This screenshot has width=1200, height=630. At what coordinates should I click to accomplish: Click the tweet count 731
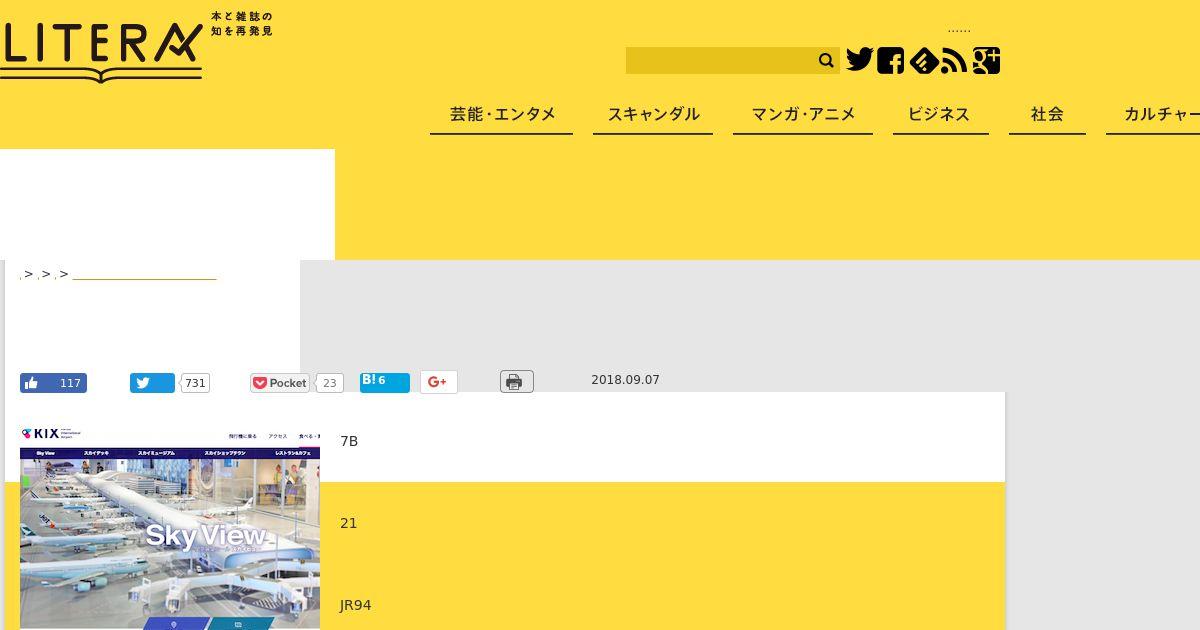pyautogui.click(x=195, y=383)
